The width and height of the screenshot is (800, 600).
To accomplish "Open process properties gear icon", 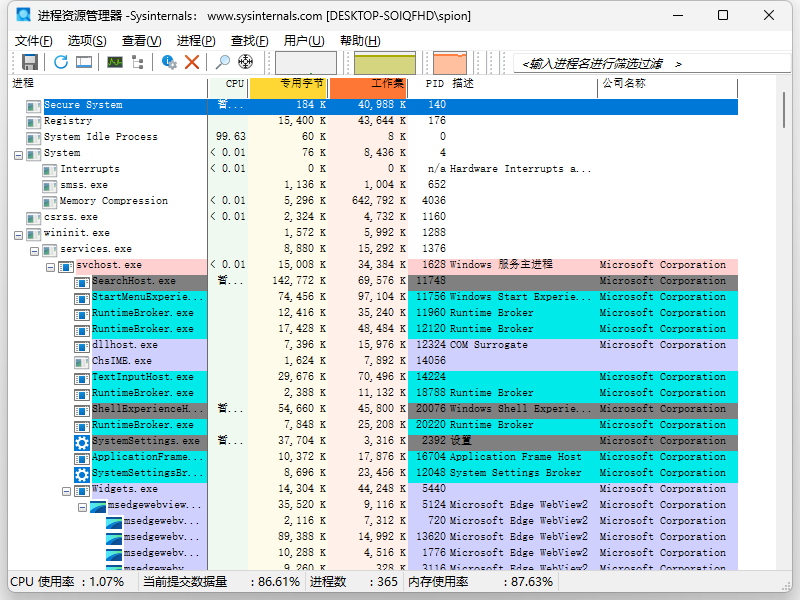I will [167, 61].
